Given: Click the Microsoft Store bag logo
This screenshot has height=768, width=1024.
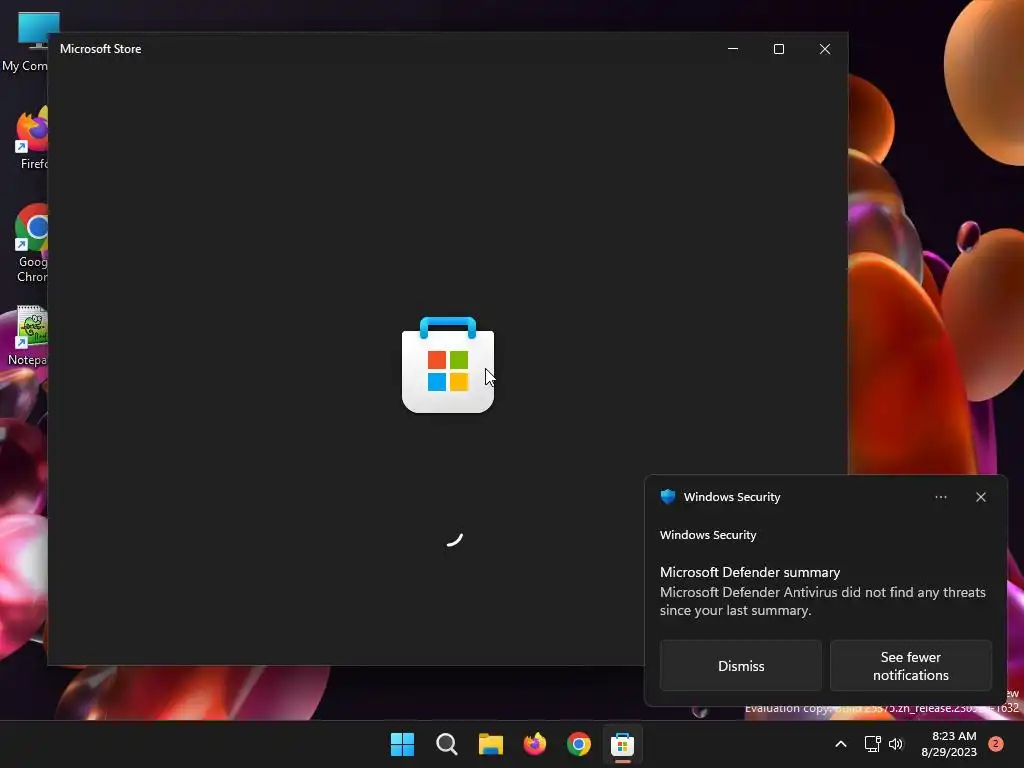Looking at the screenshot, I should 448,364.
